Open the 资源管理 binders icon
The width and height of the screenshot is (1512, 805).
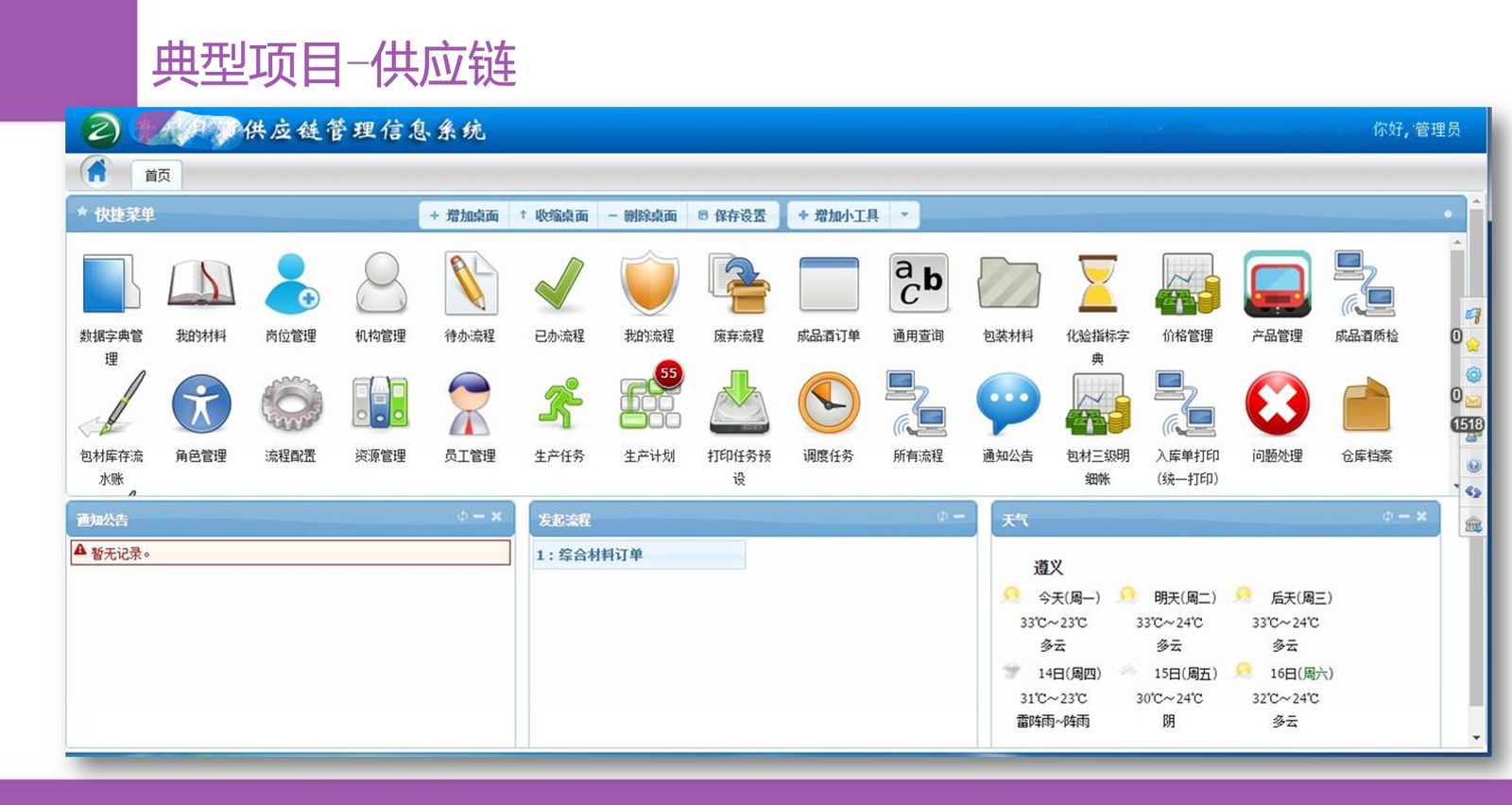tap(380, 403)
